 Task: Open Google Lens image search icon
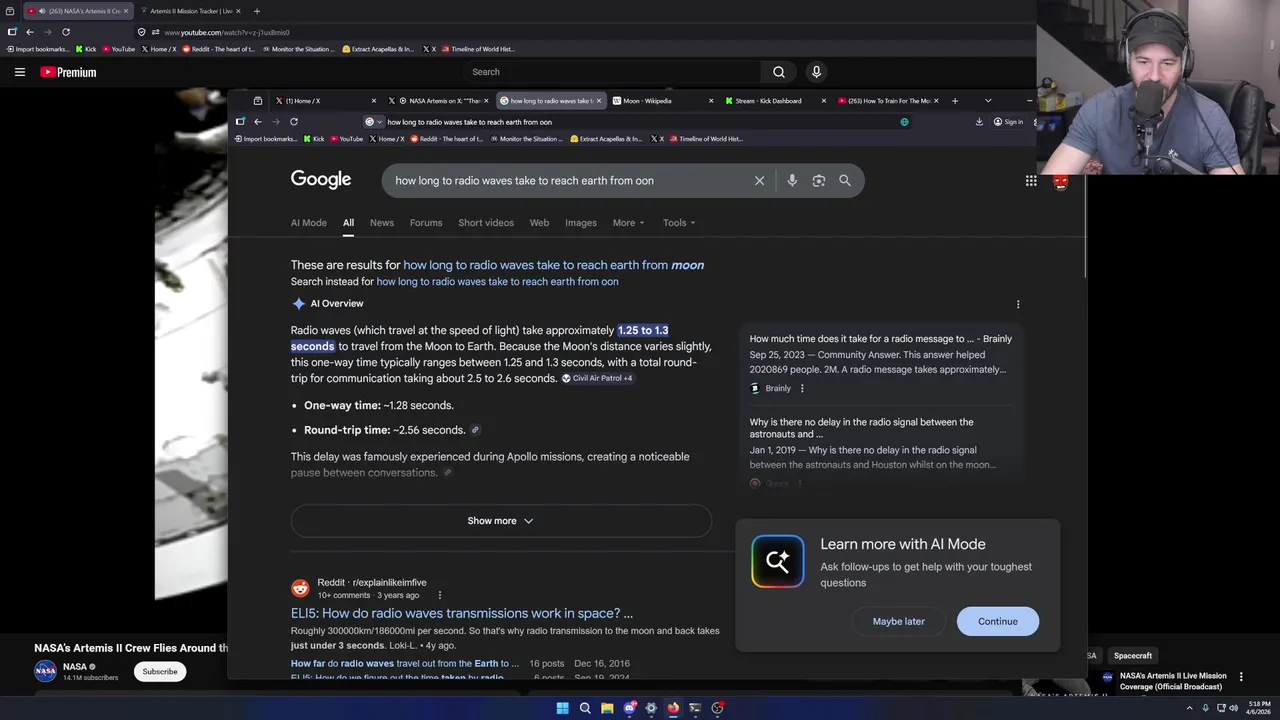pyautogui.click(x=819, y=181)
